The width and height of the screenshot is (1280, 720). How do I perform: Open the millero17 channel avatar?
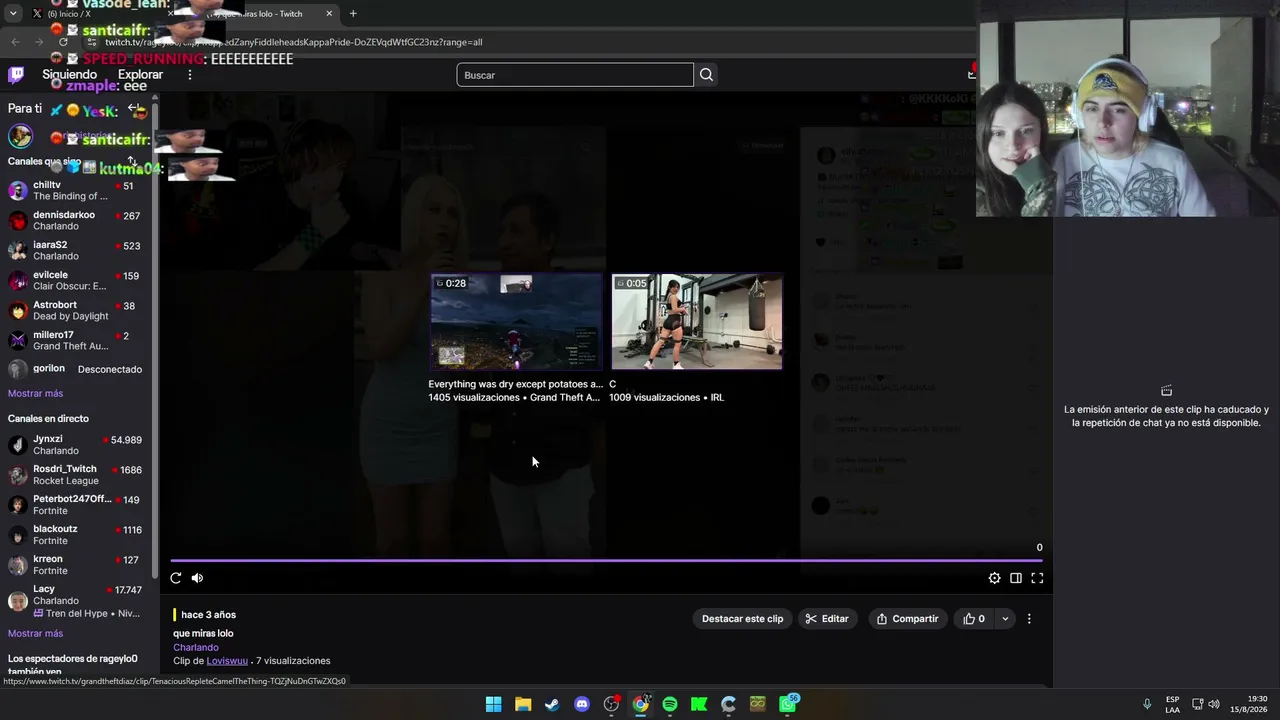coord(17,341)
